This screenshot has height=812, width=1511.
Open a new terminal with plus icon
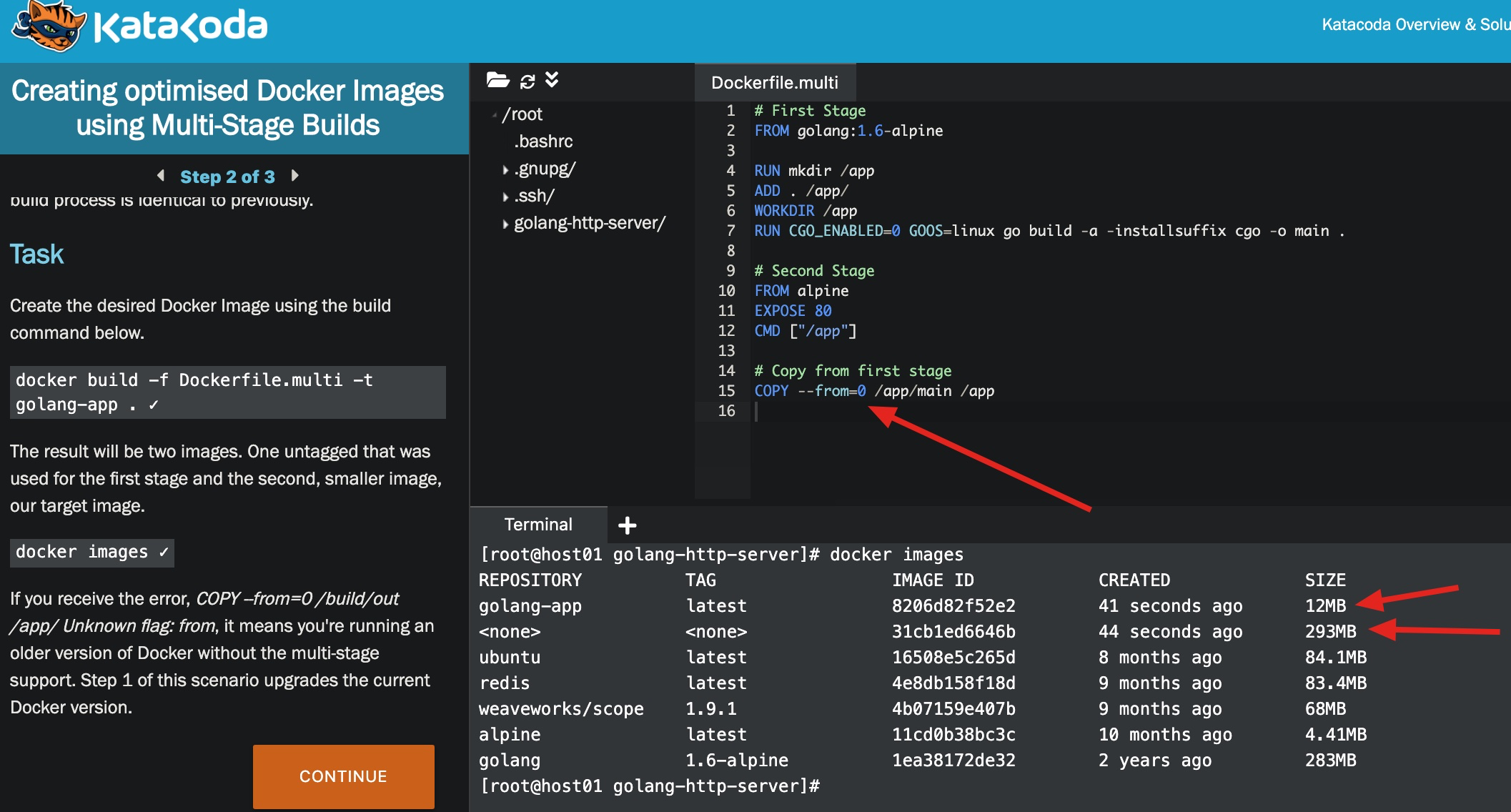tap(627, 525)
